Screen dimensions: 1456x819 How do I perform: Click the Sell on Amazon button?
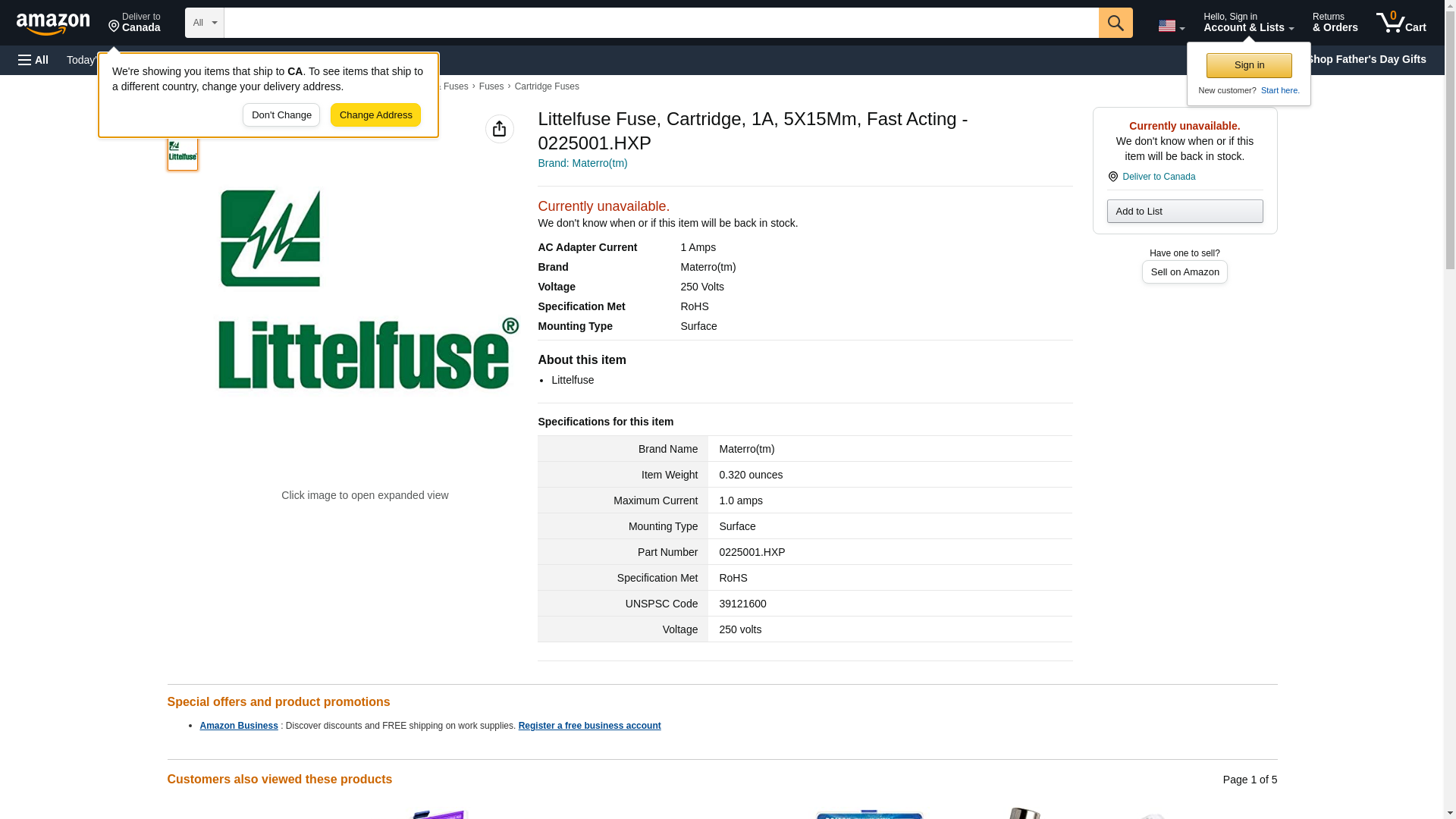pos(1184,271)
